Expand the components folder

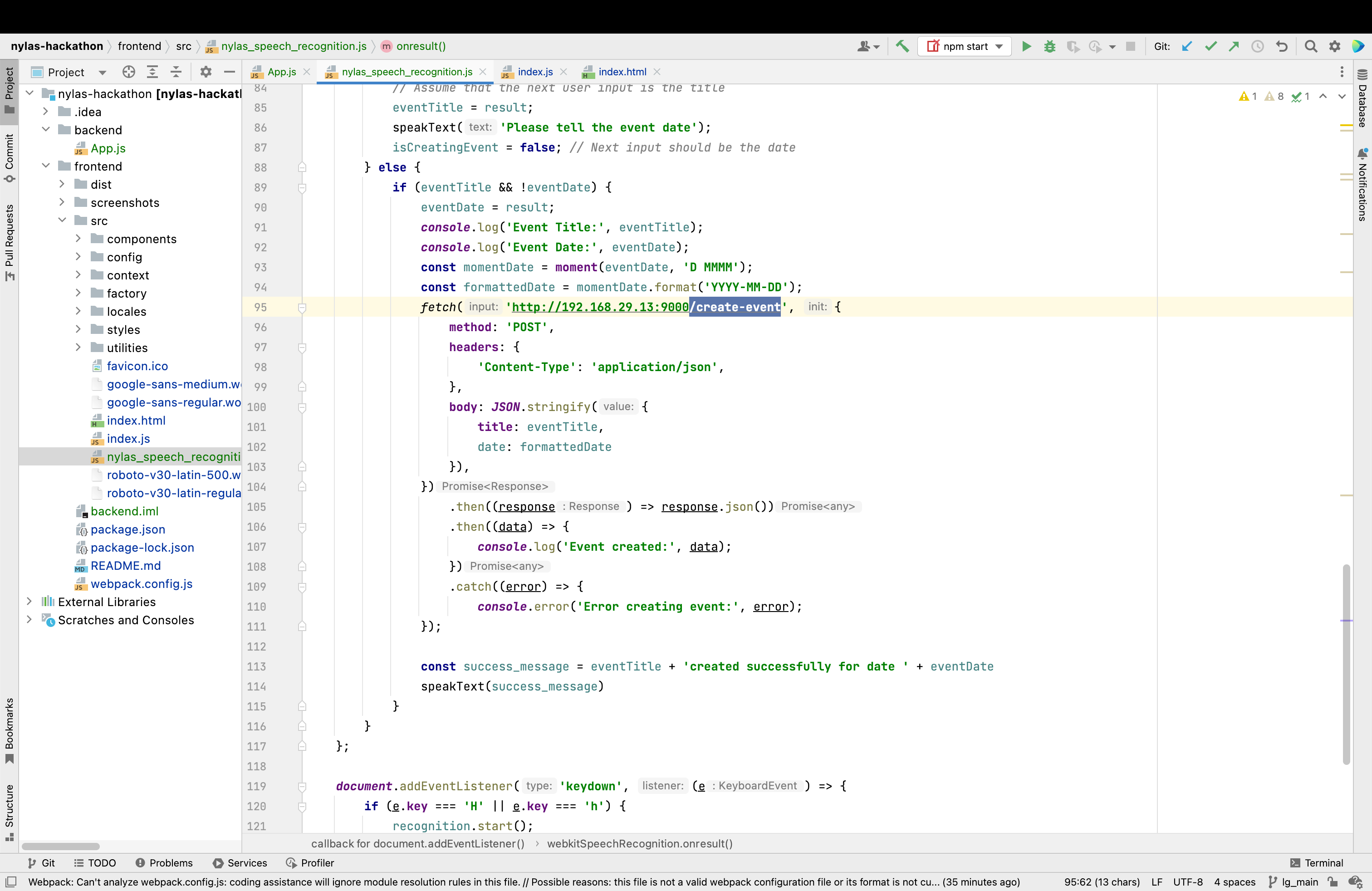[x=78, y=239]
